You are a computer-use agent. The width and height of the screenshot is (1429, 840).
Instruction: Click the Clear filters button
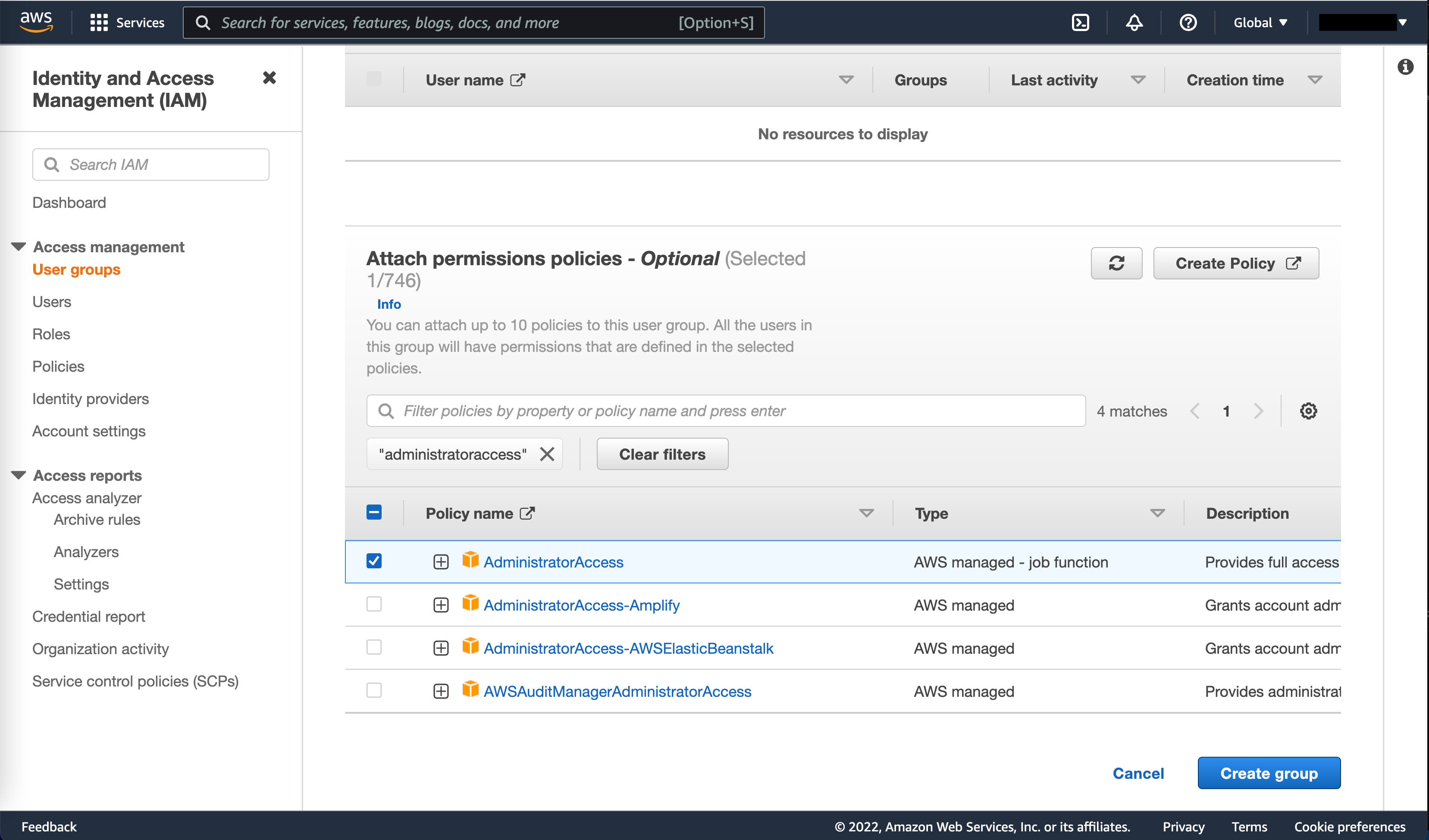pyautogui.click(x=662, y=454)
